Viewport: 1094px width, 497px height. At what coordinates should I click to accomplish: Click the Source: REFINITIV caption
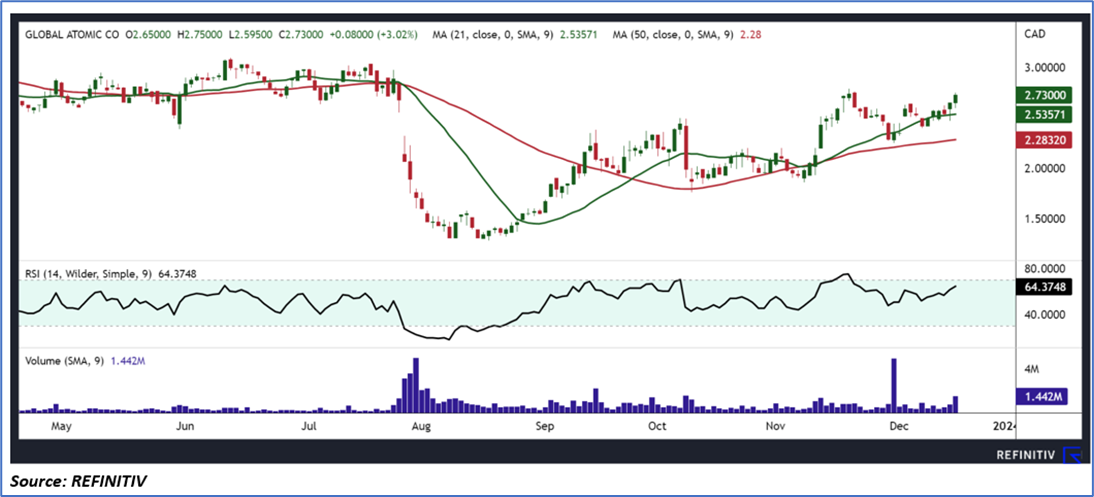pos(80,481)
